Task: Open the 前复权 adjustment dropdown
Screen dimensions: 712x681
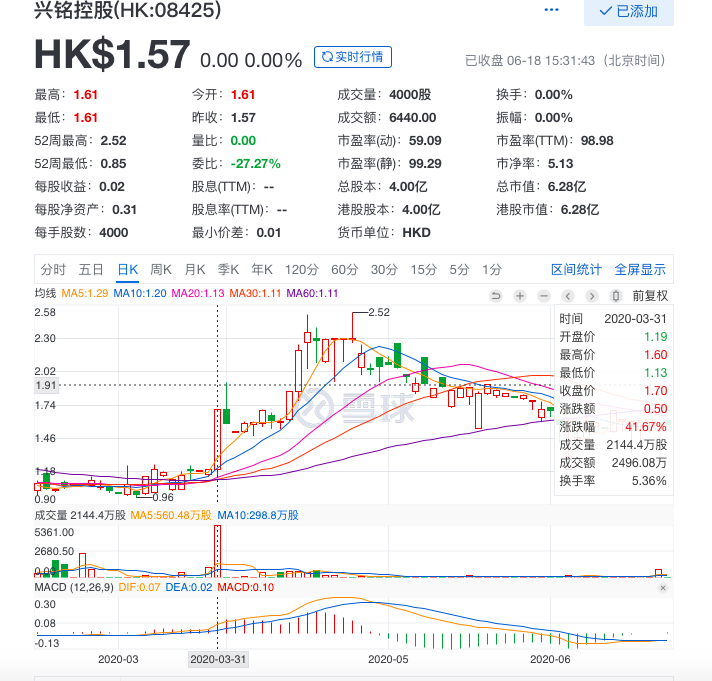Action: [x=650, y=296]
